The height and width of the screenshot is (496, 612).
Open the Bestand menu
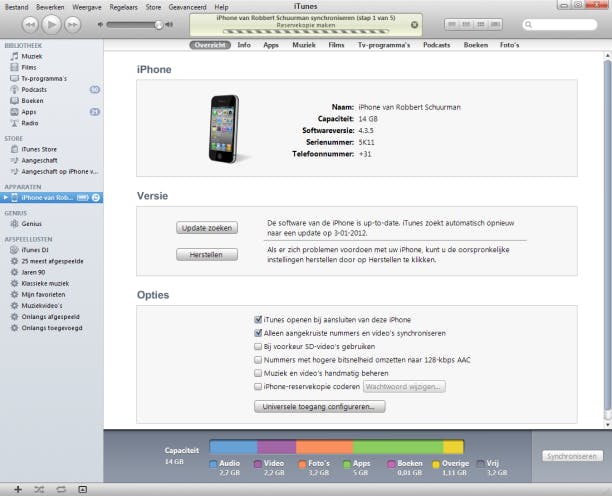(16, 7)
